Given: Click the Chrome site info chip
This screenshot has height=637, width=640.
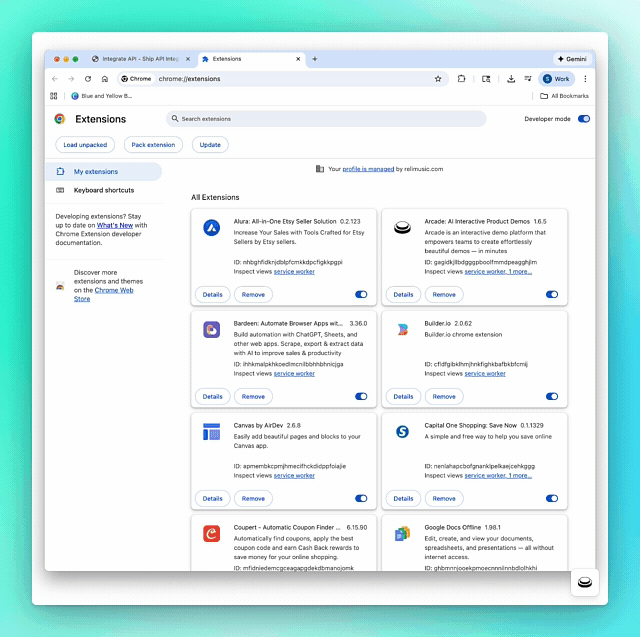Looking at the screenshot, I should point(136,79).
